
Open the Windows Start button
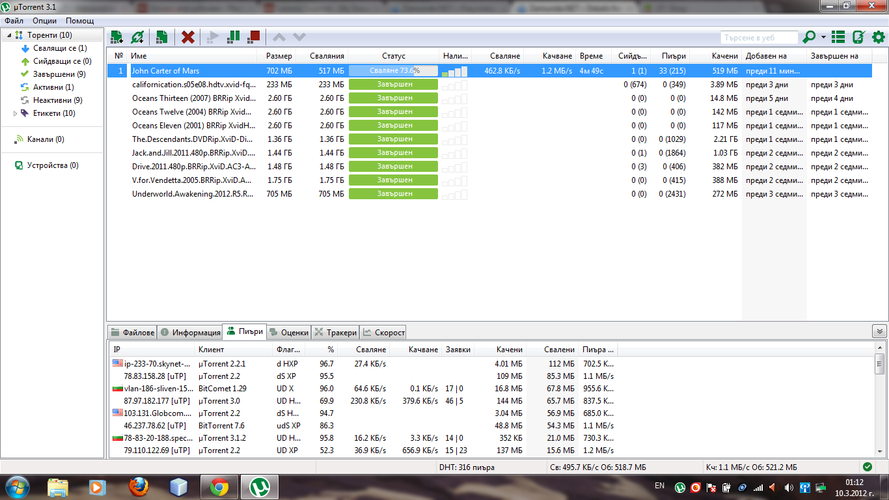click(17, 487)
